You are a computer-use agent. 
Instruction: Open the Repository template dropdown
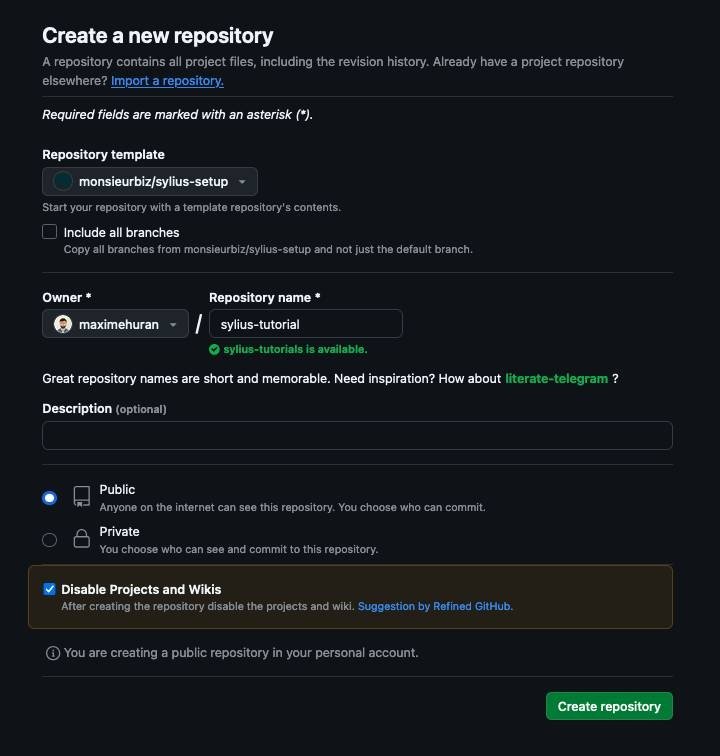(x=150, y=181)
